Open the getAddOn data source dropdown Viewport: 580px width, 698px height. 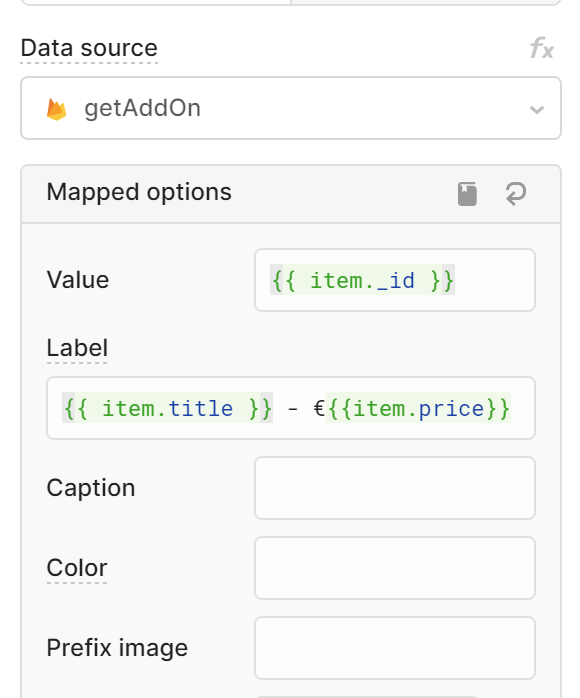tap(291, 108)
